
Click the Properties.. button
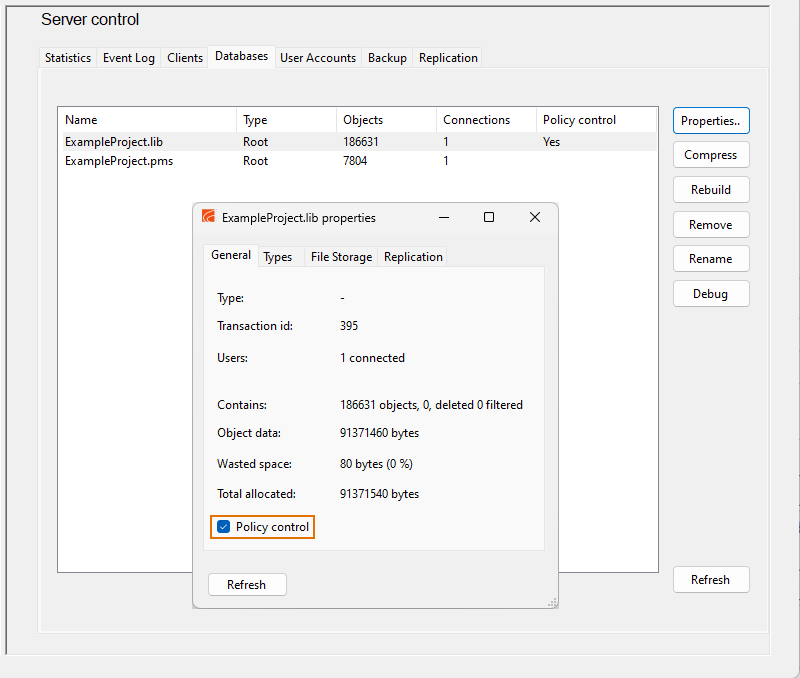[711, 121]
